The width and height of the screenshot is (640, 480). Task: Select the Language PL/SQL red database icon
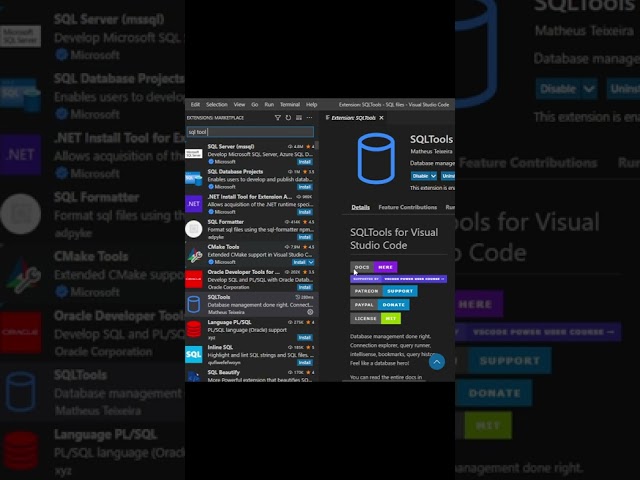click(193, 329)
